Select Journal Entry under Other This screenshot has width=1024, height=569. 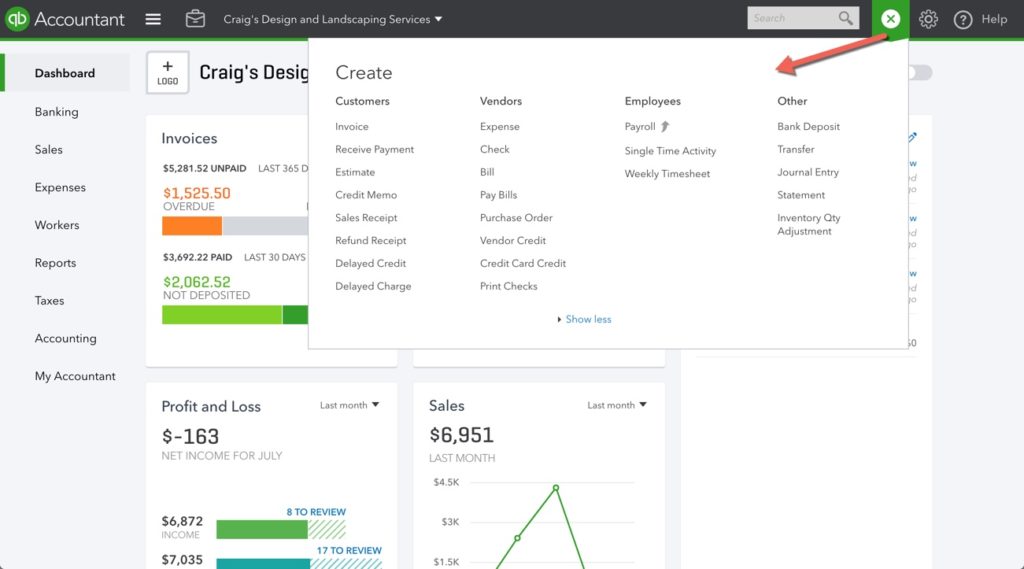[808, 172]
